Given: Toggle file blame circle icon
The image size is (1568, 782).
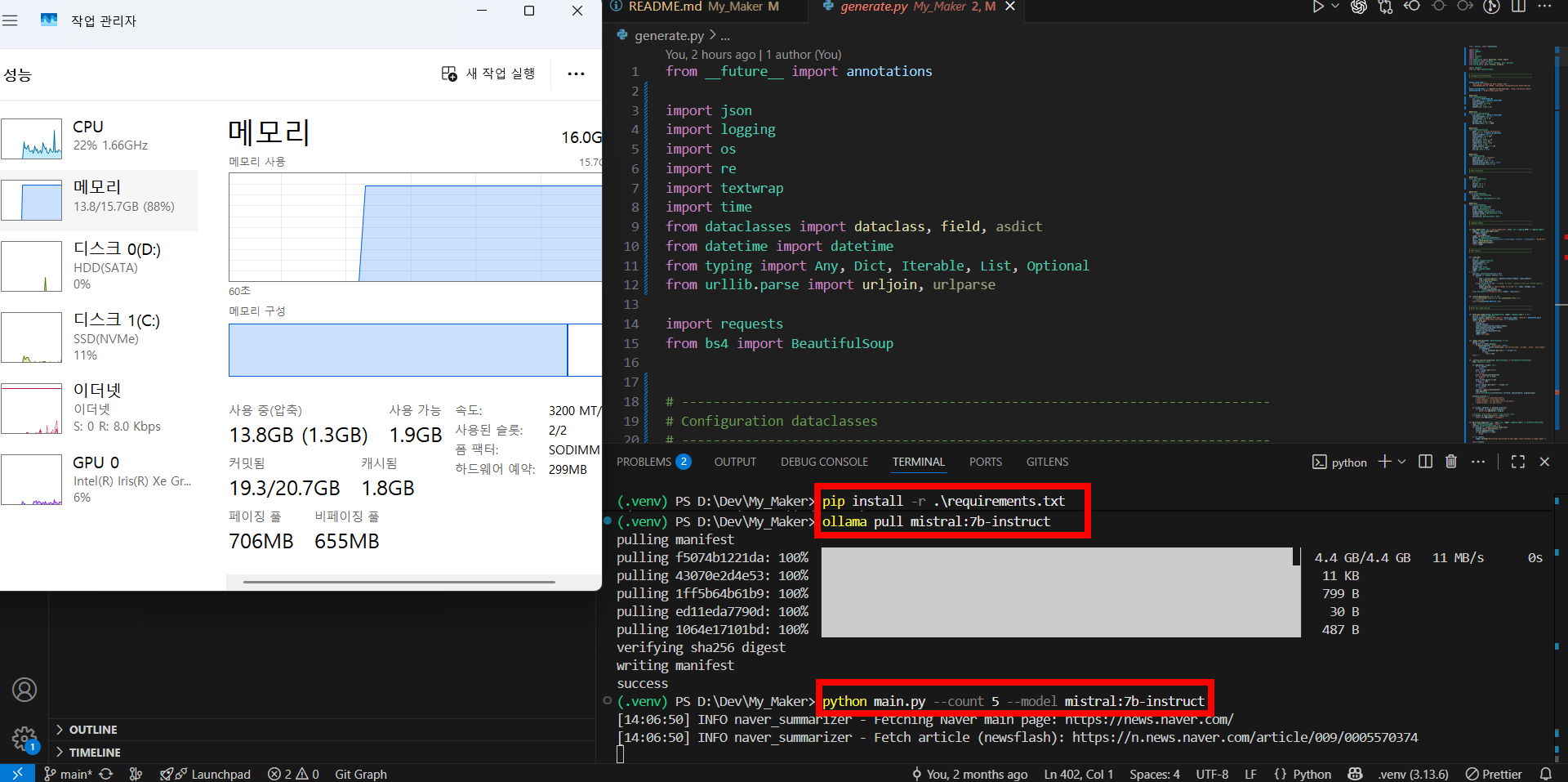Looking at the screenshot, I should (x=1439, y=7).
